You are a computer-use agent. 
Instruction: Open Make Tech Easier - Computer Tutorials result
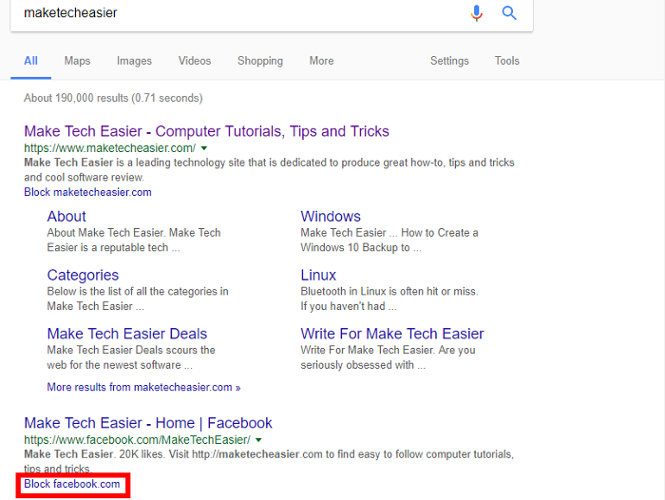click(x=207, y=131)
